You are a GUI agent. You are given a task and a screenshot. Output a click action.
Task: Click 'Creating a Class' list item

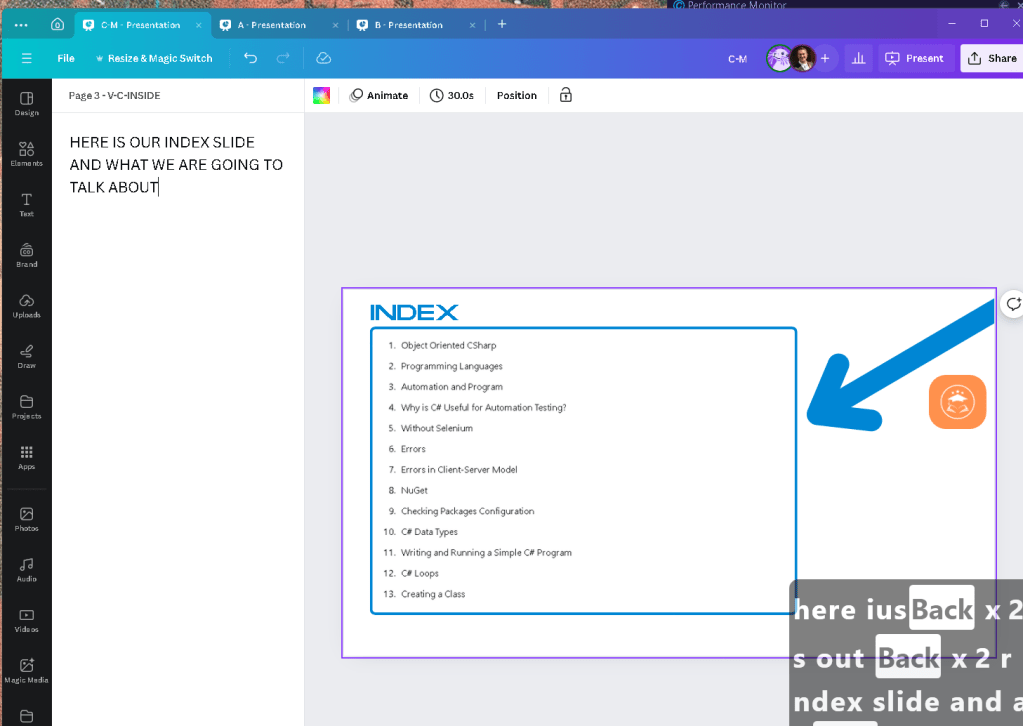[x=433, y=594]
